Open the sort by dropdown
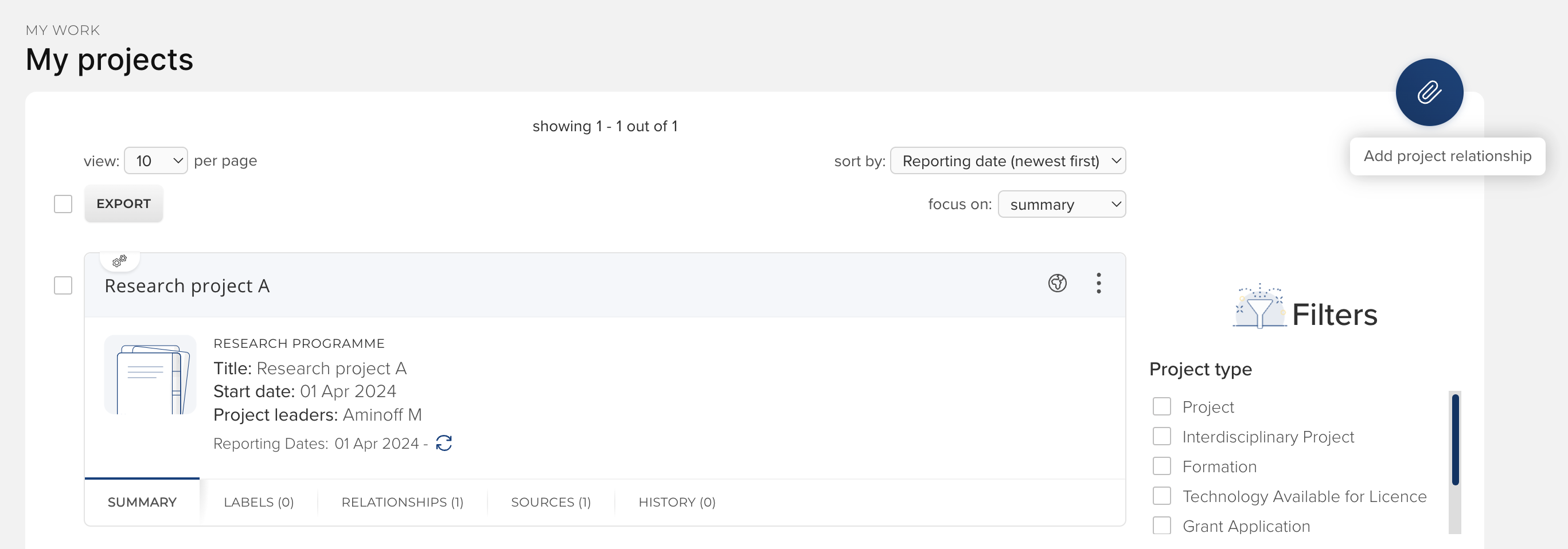This screenshot has width=1568, height=549. (1008, 160)
